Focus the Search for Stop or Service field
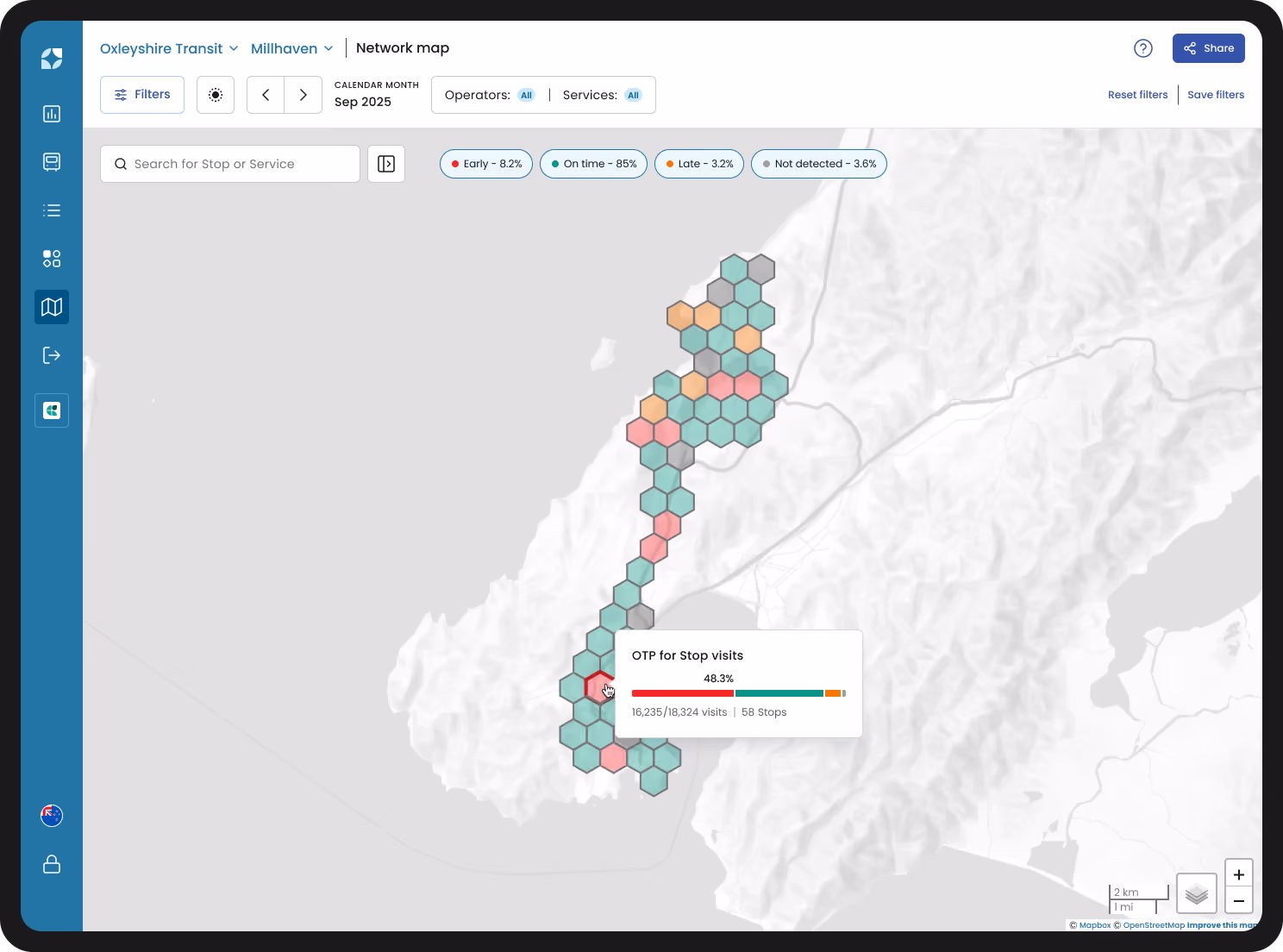This screenshot has width=1283, height=952. [x=230, y=164]
